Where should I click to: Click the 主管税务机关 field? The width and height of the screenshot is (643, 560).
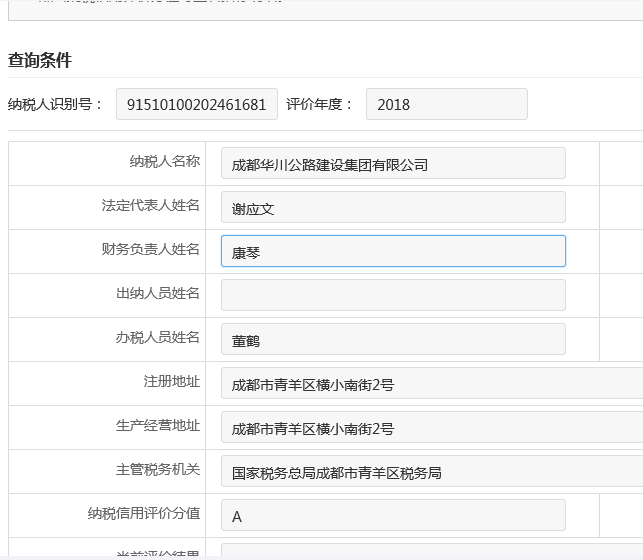click(430, 472)
